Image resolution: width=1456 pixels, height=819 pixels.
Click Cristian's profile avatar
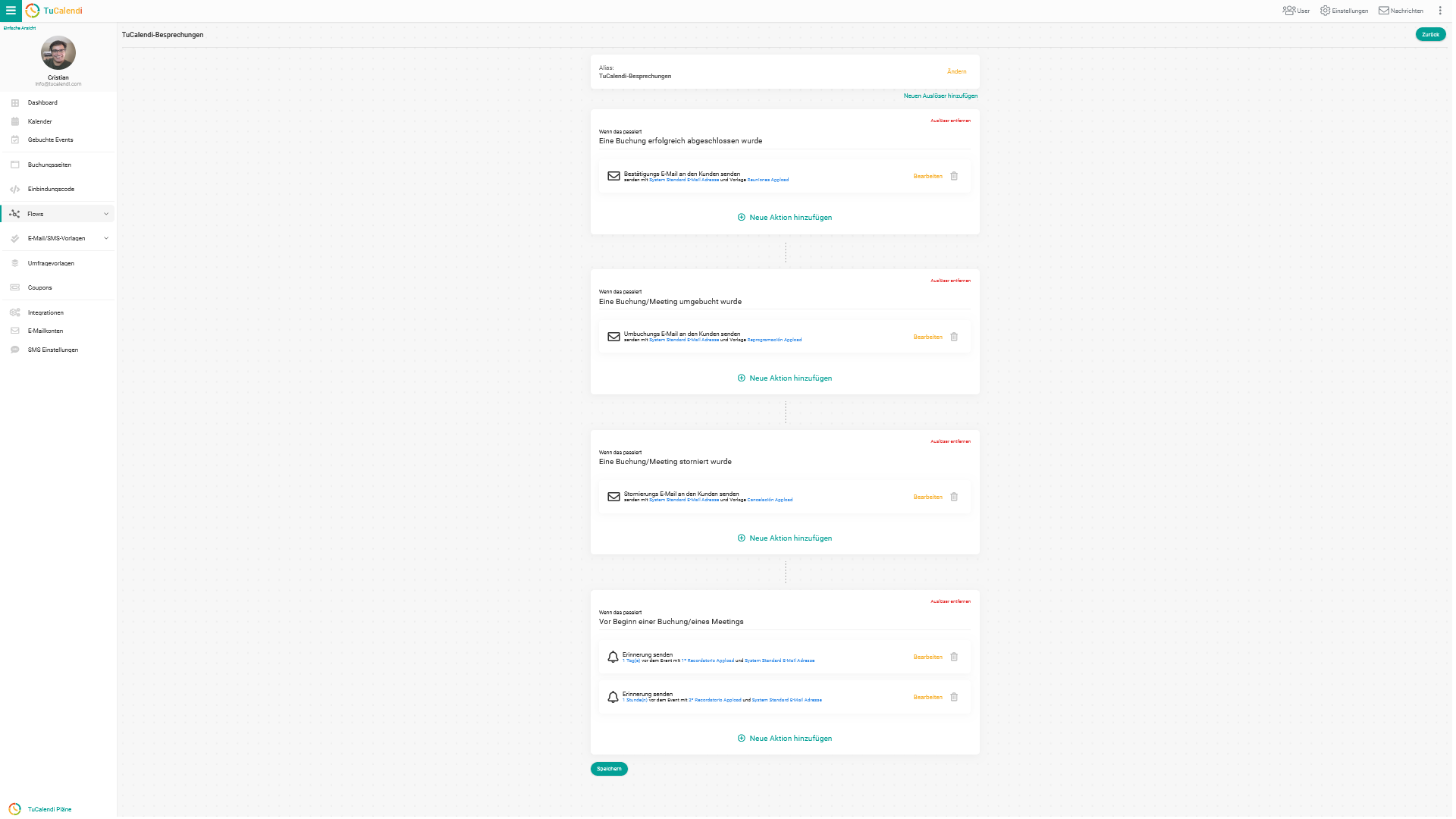point(58,53)
